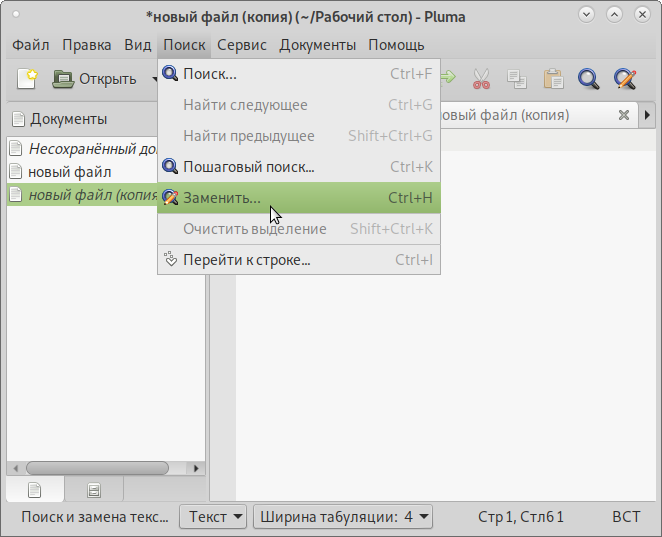Click the clipboard paste icon in toolbar
This screenshot has height=537, width=662.
tap(552, 79)
